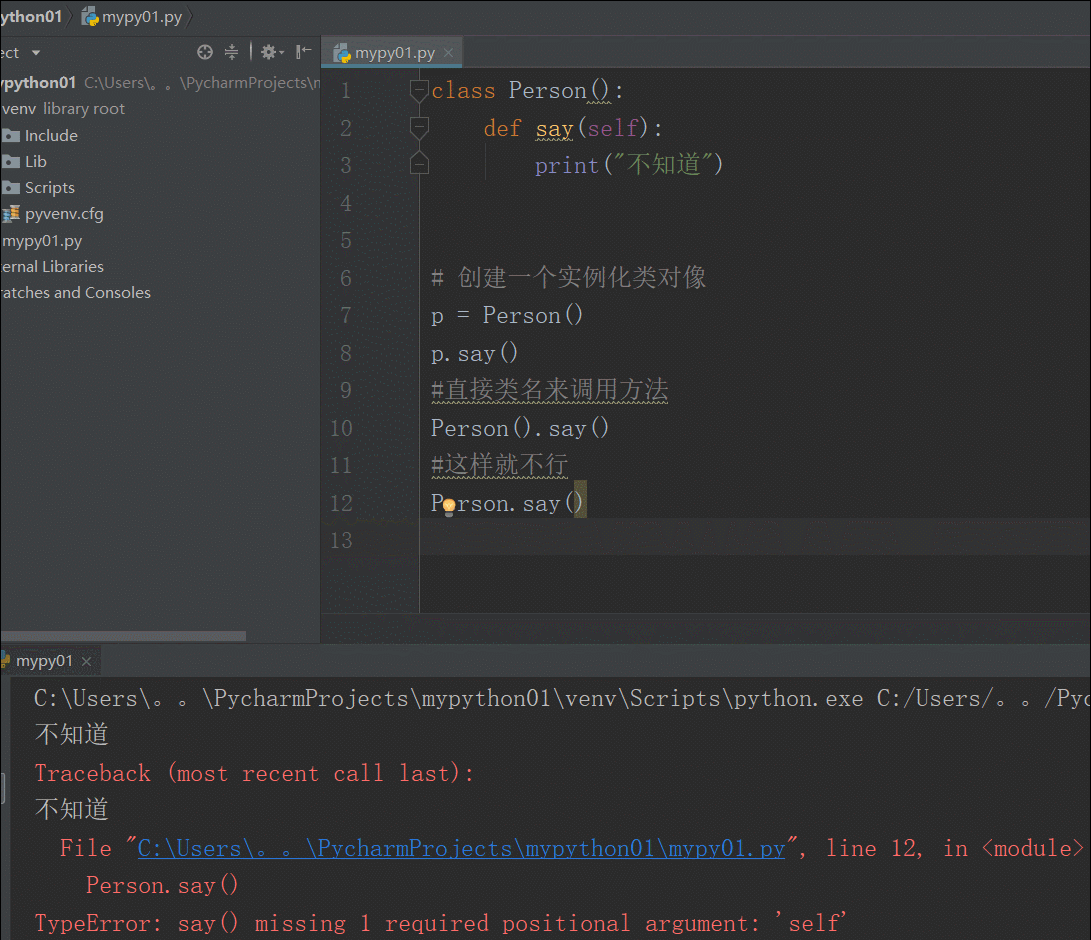Viewport: 1091px width, 940px height.
Task: Click the Python file icon on editor tab
Action: (x=342, y=53)
